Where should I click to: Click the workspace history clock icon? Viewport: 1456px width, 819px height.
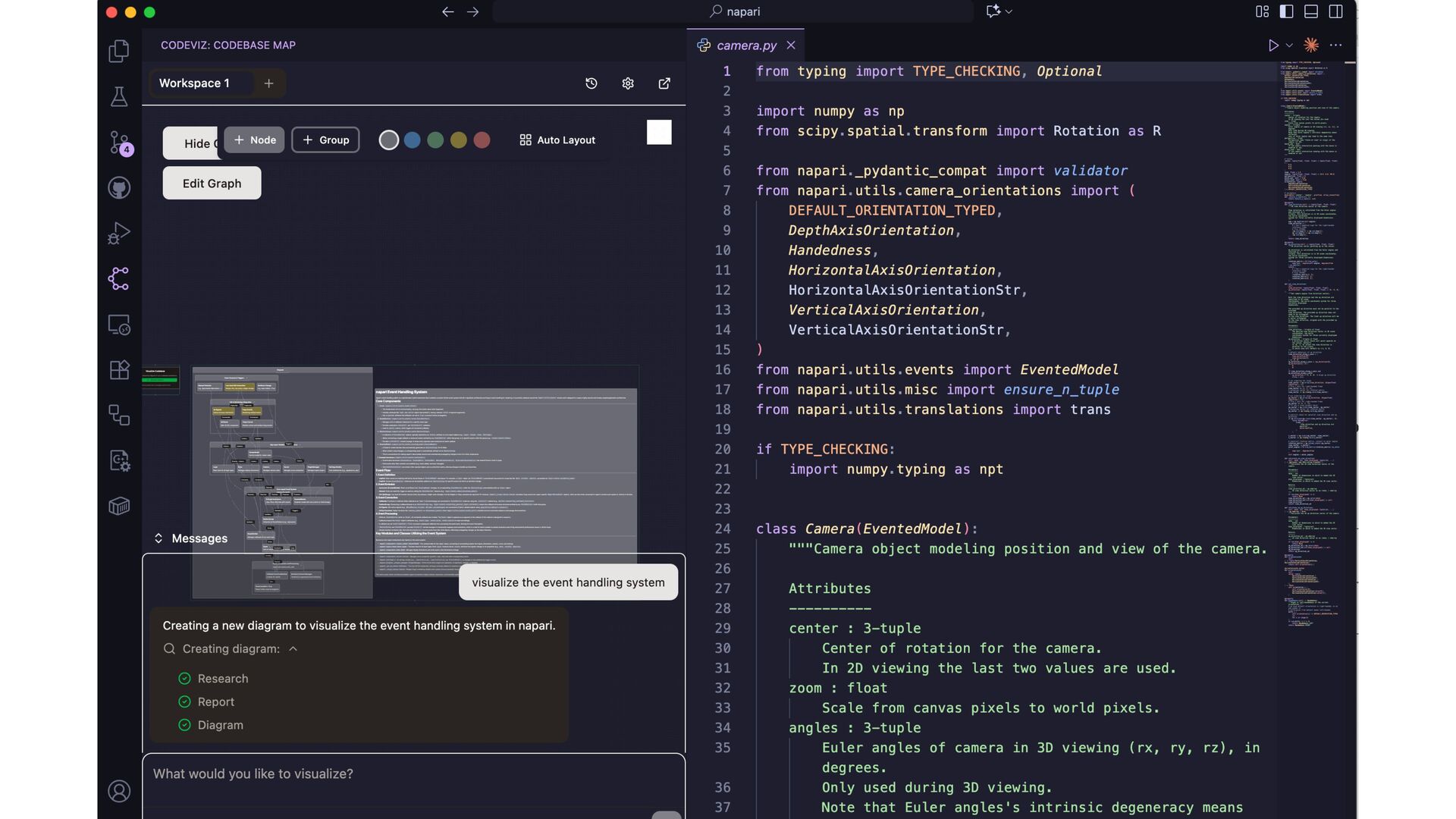coord(591,83)
